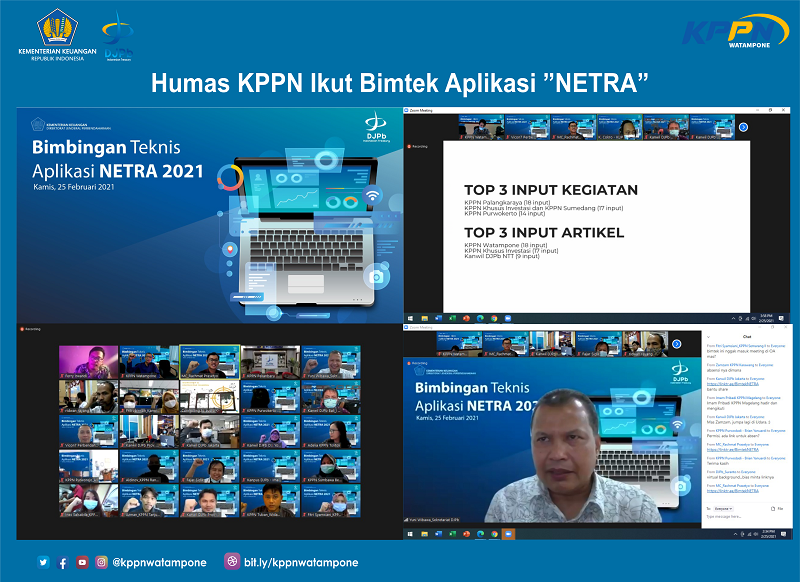
Task: Open Google Chrome in the slide-sharing window's taskbar
Action: [494, 318]
